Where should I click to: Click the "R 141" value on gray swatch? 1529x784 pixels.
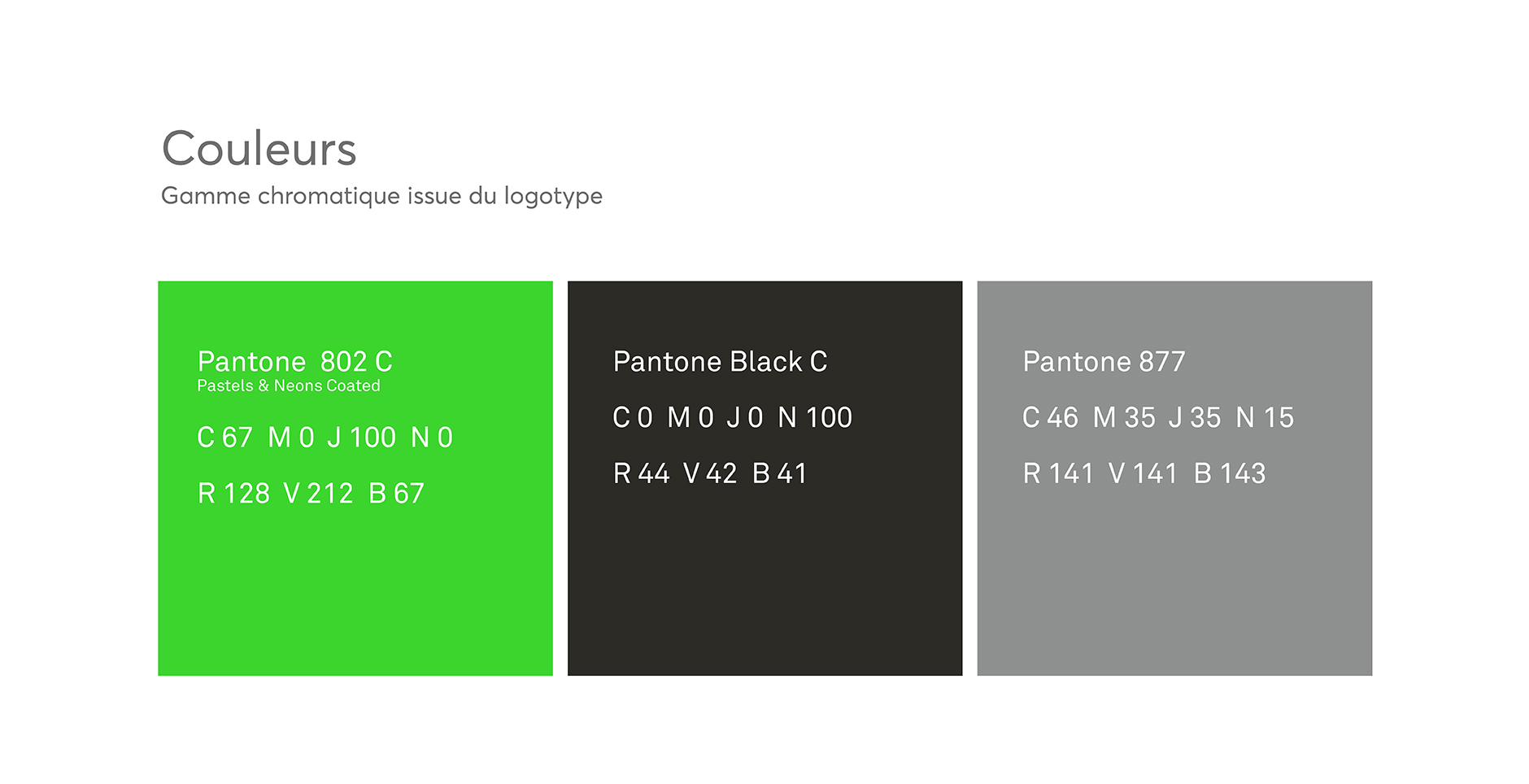click(x=1058, y=473)
